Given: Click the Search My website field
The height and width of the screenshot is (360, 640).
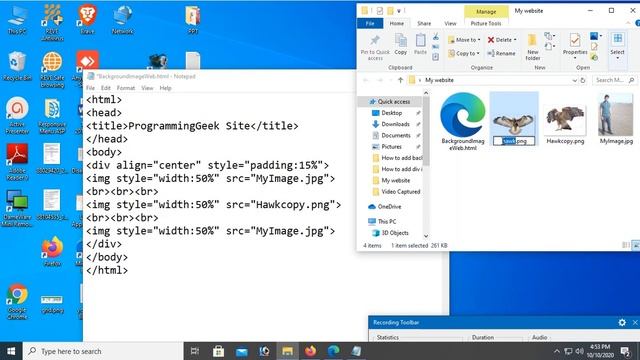Looking at the screenshot, I should click(x=615, y=80).
